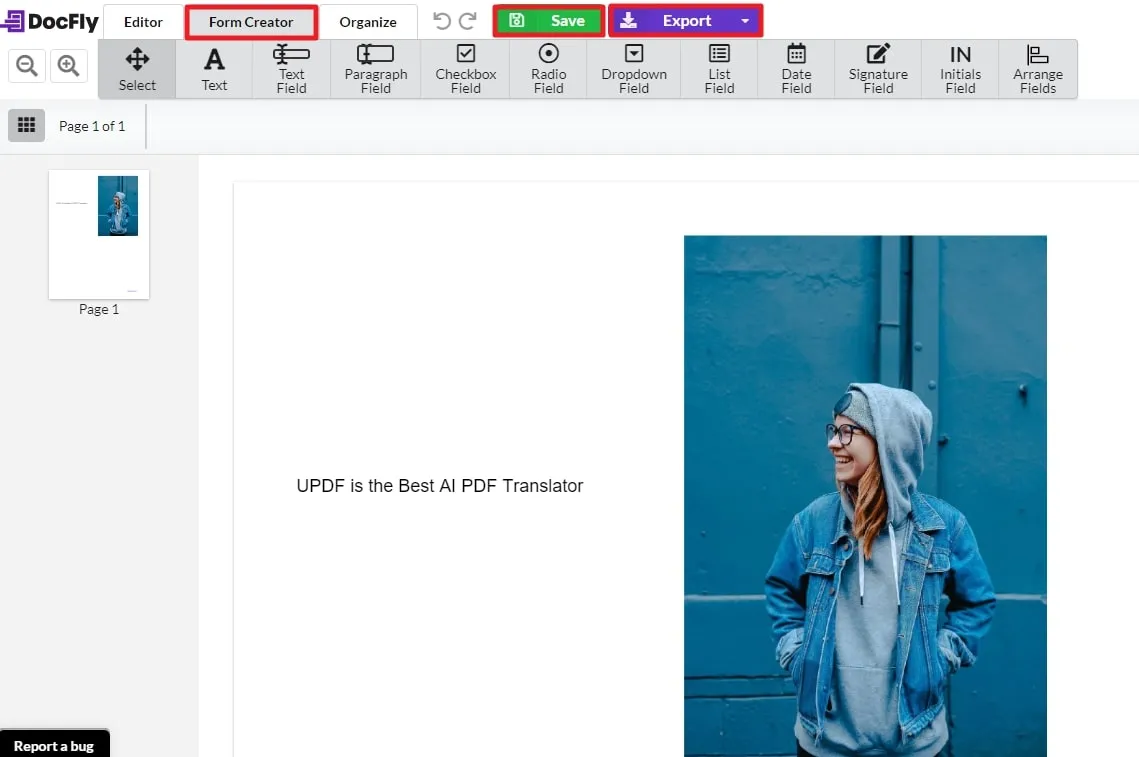Open the Export dropdown arrow
The height and width of the screenshot is (757, 1139).
(744, 20)
